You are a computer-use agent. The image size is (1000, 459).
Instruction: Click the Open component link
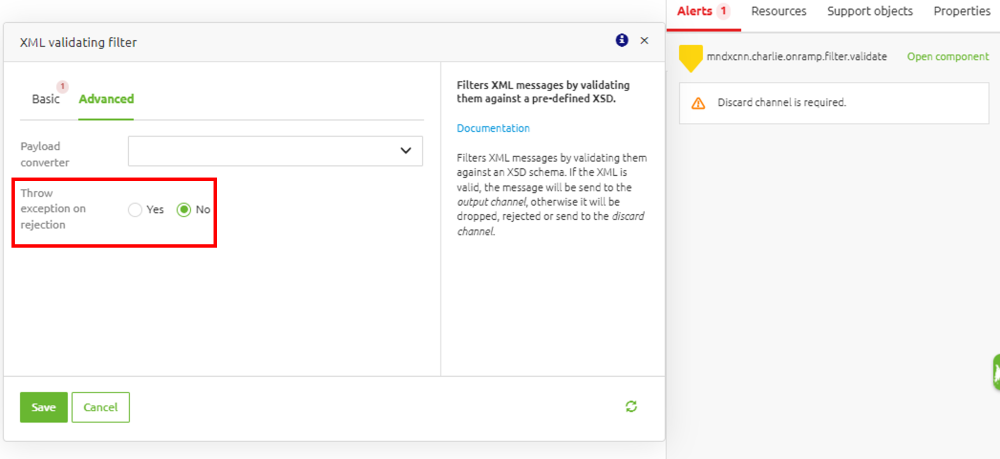coord(947,57)
